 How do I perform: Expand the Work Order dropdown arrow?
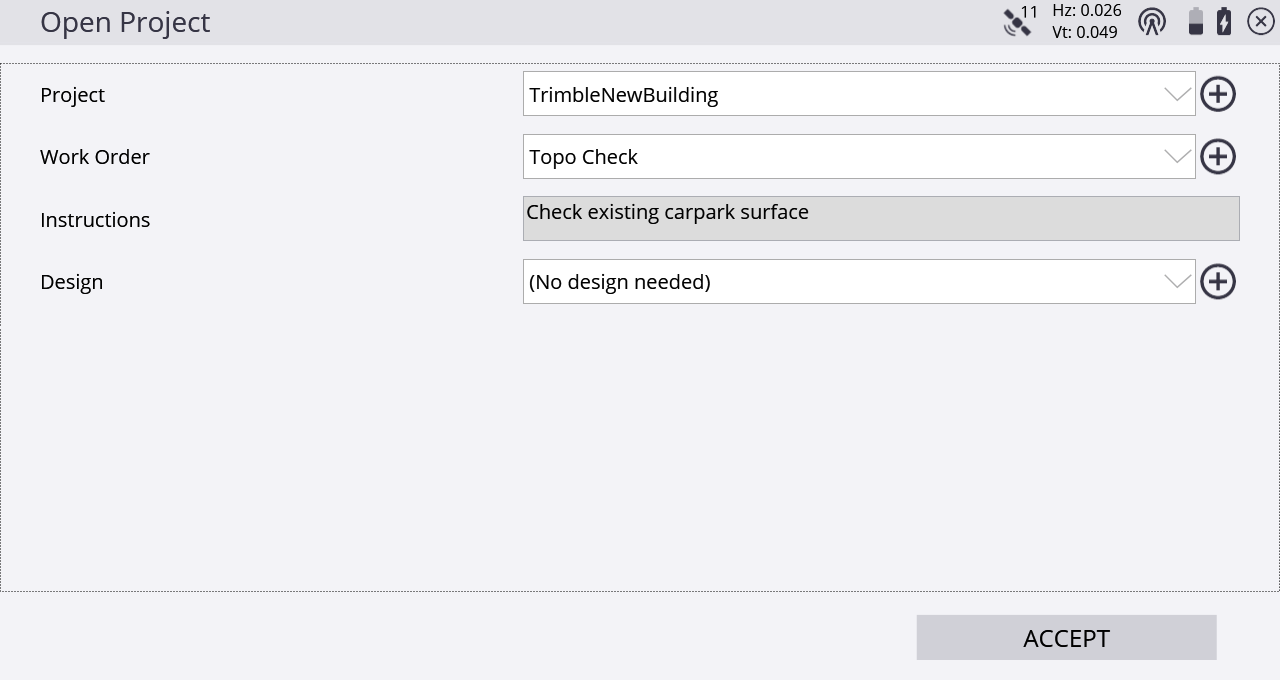pyautogui.click(x=1177, y=157)
